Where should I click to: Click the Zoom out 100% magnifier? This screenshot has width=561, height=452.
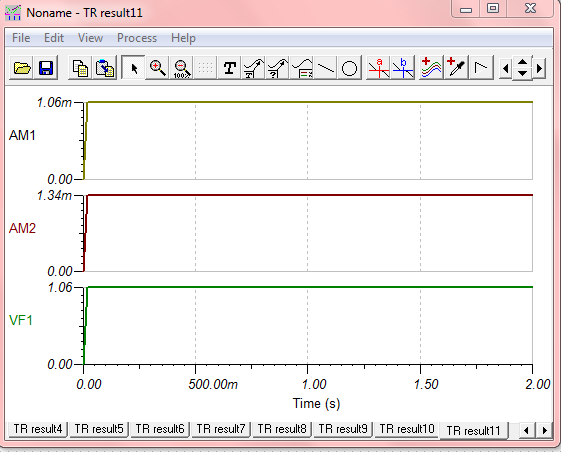point(182,68)
